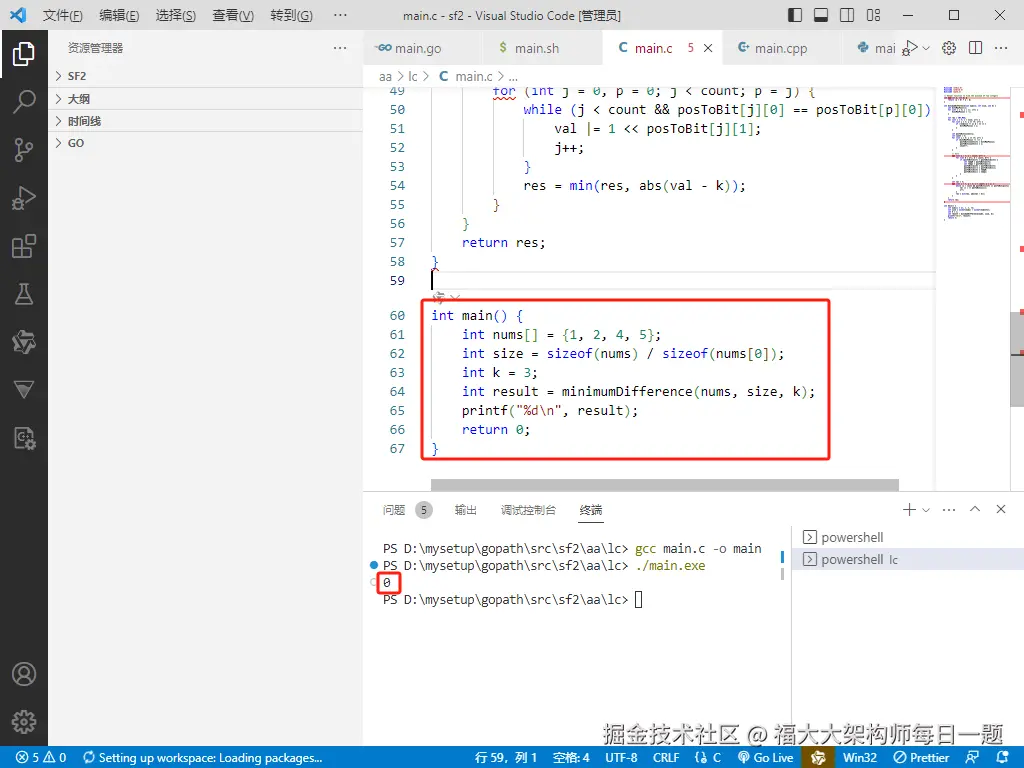Open terminal panel more actions
1024x768 pixels.
click(x=949, y=509)
